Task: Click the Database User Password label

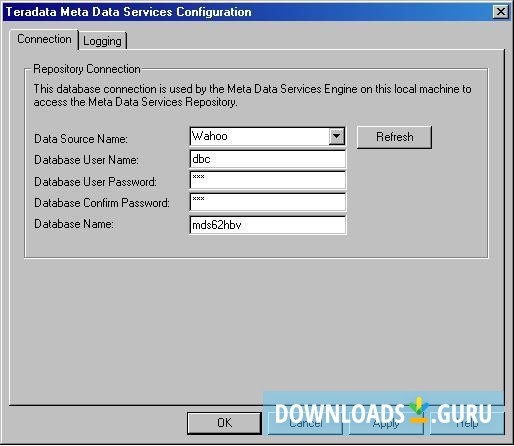Action: [95, 182]
